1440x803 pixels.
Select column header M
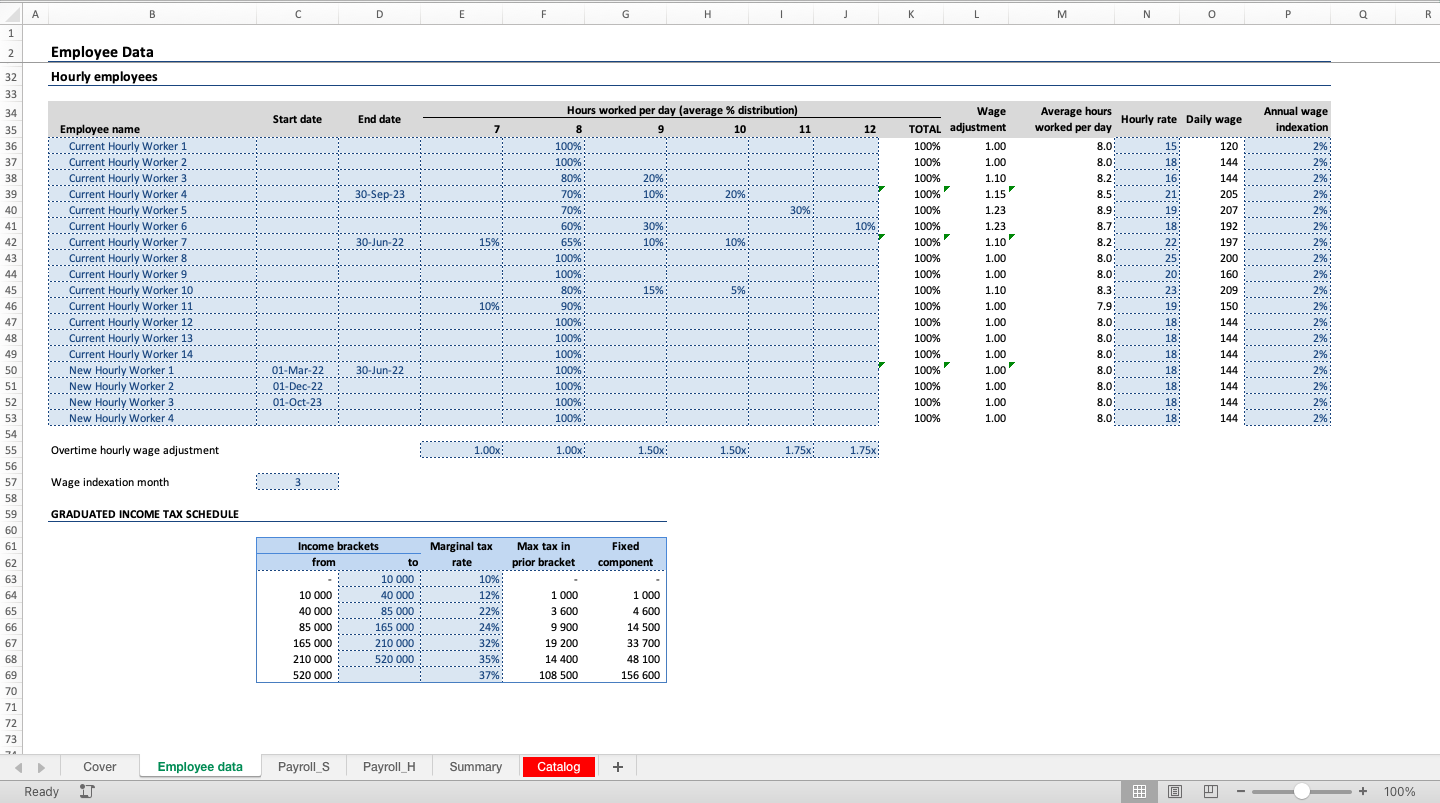(x=1061, y=14)
